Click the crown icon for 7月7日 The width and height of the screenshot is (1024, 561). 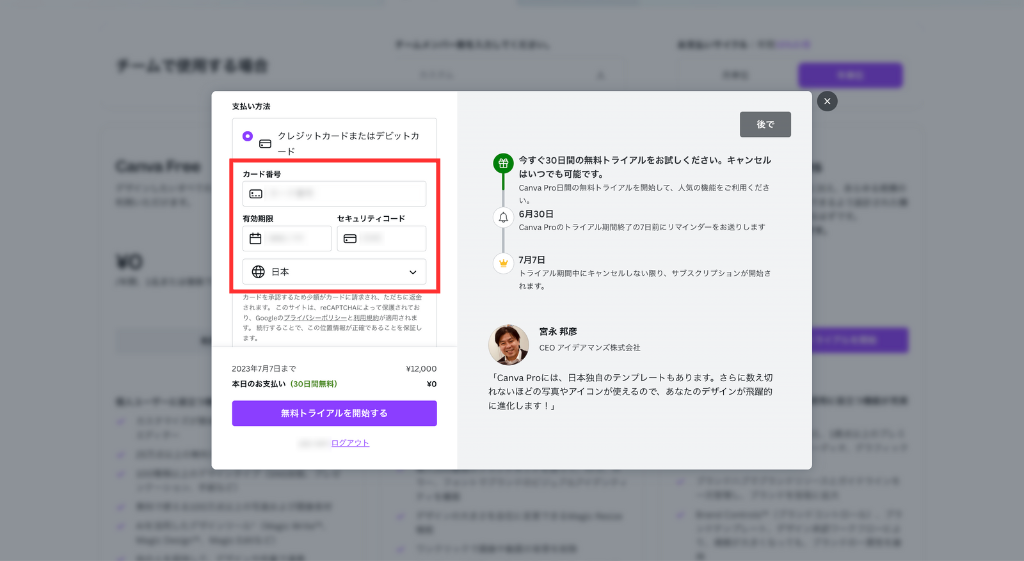point(503,263)
